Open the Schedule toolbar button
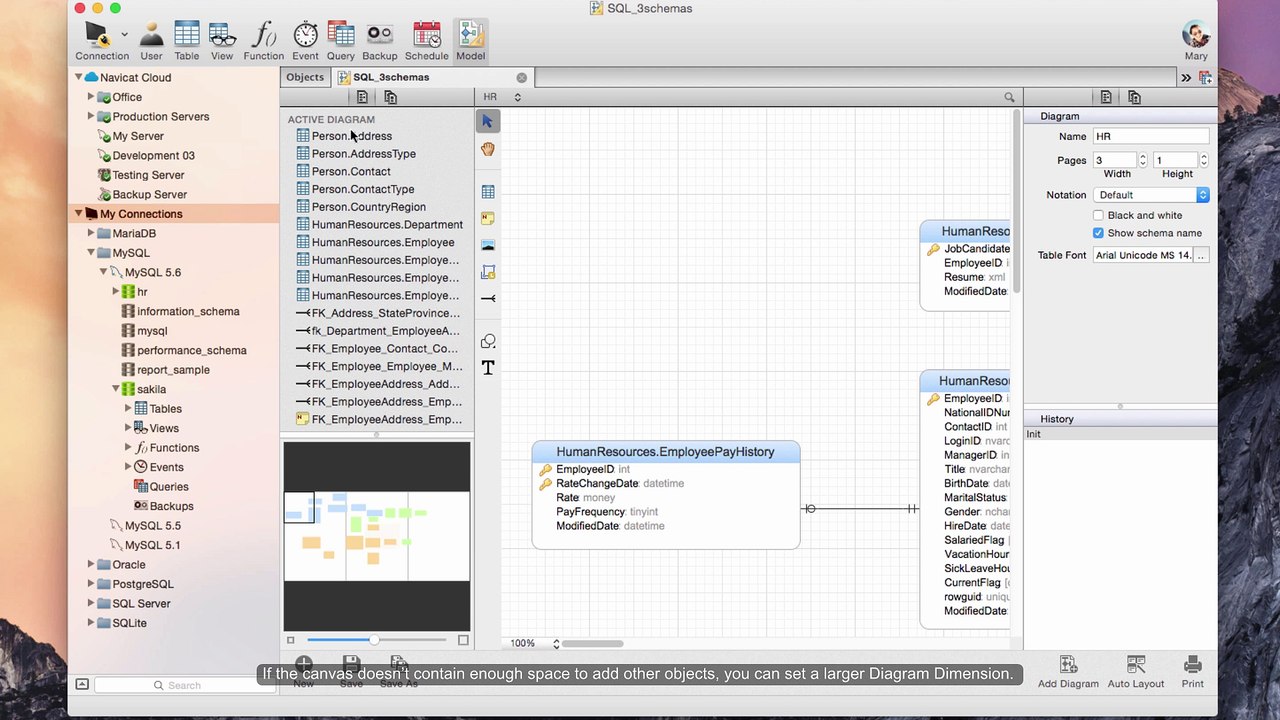The width and height of the screenshot is (1280, 720). coord(427,42)
